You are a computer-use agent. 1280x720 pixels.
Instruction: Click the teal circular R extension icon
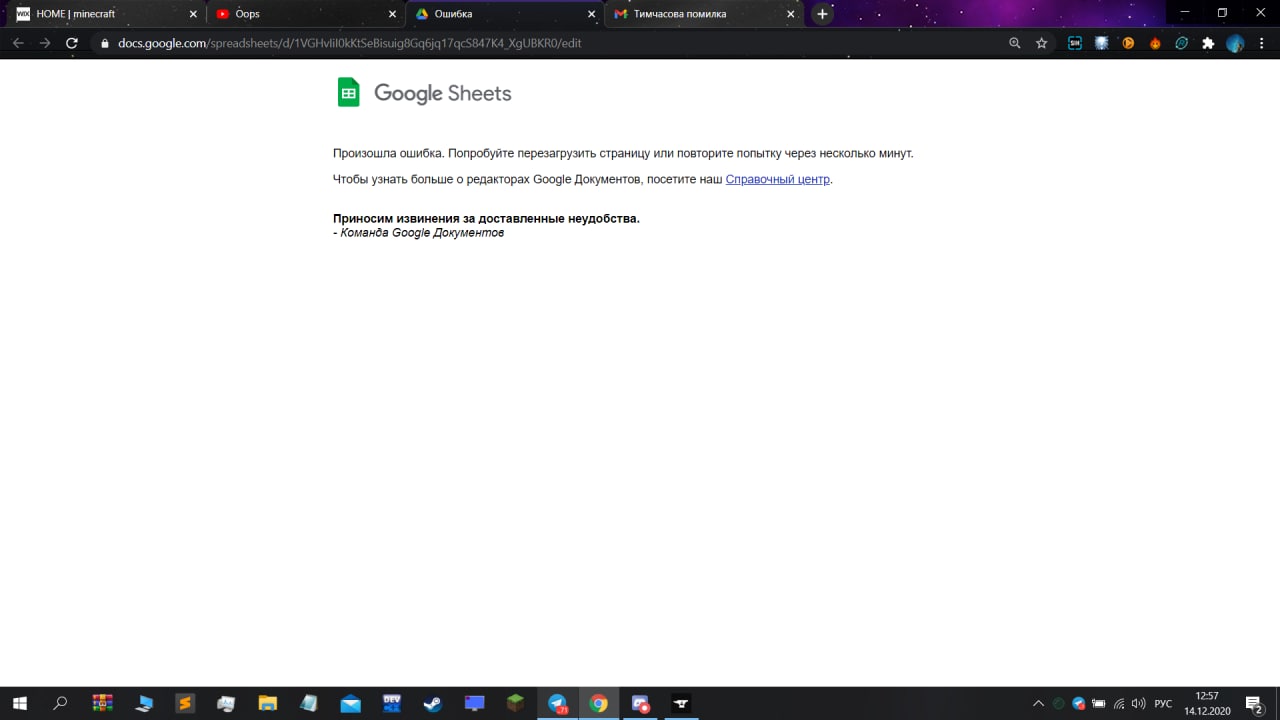1182,43
